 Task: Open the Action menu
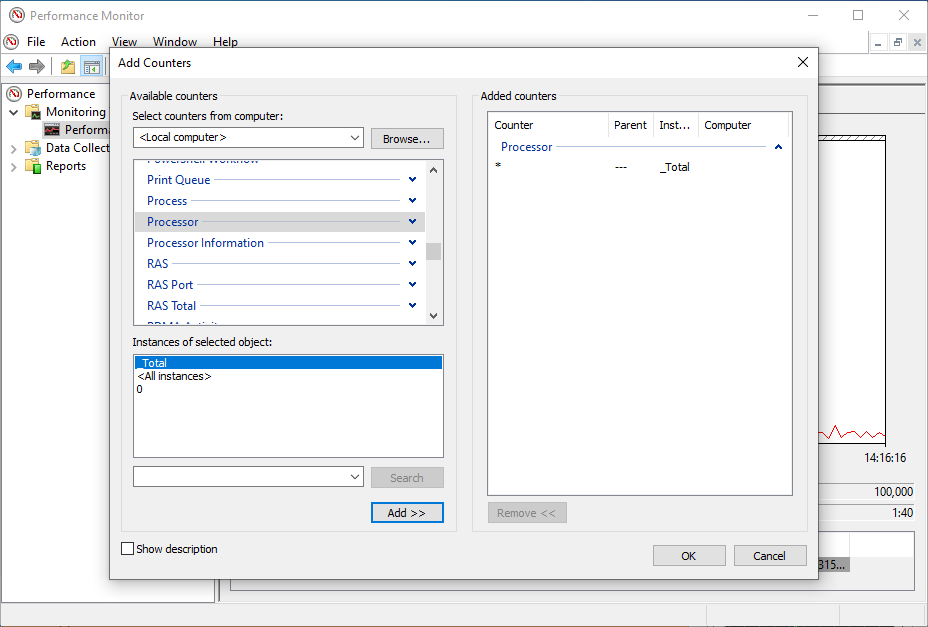point(78,42)
